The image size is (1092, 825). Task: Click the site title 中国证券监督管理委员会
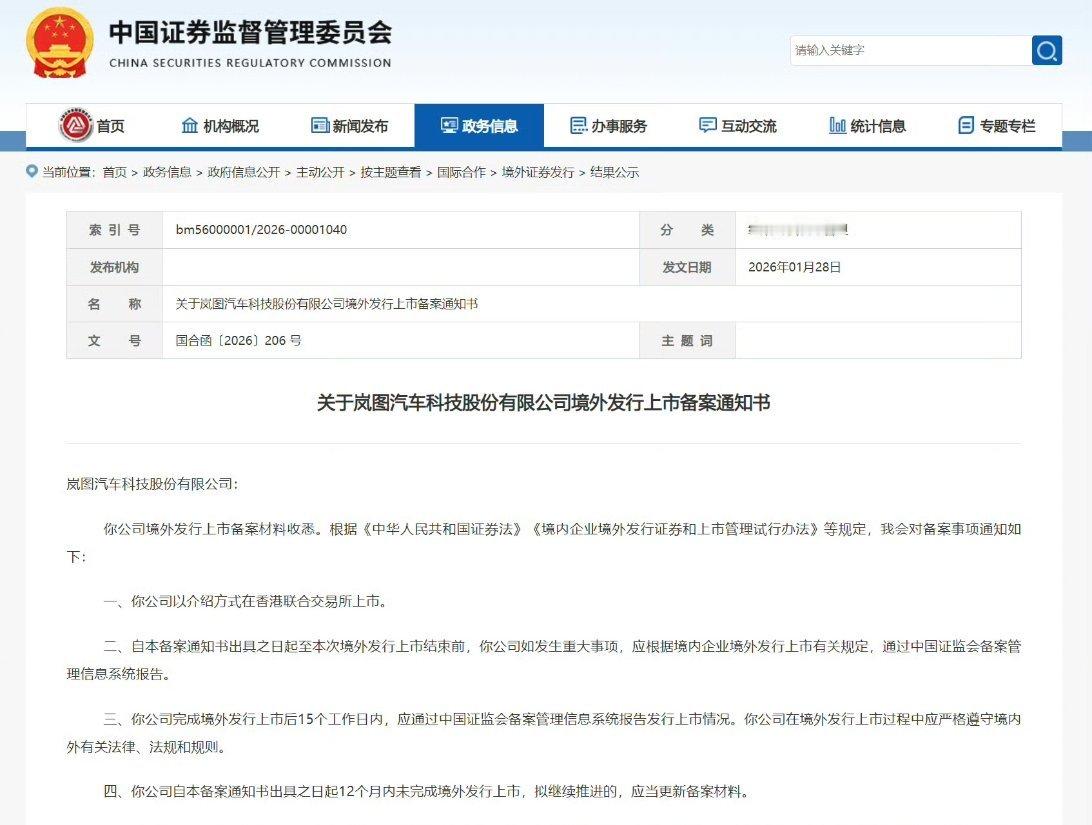click(251, 32)
